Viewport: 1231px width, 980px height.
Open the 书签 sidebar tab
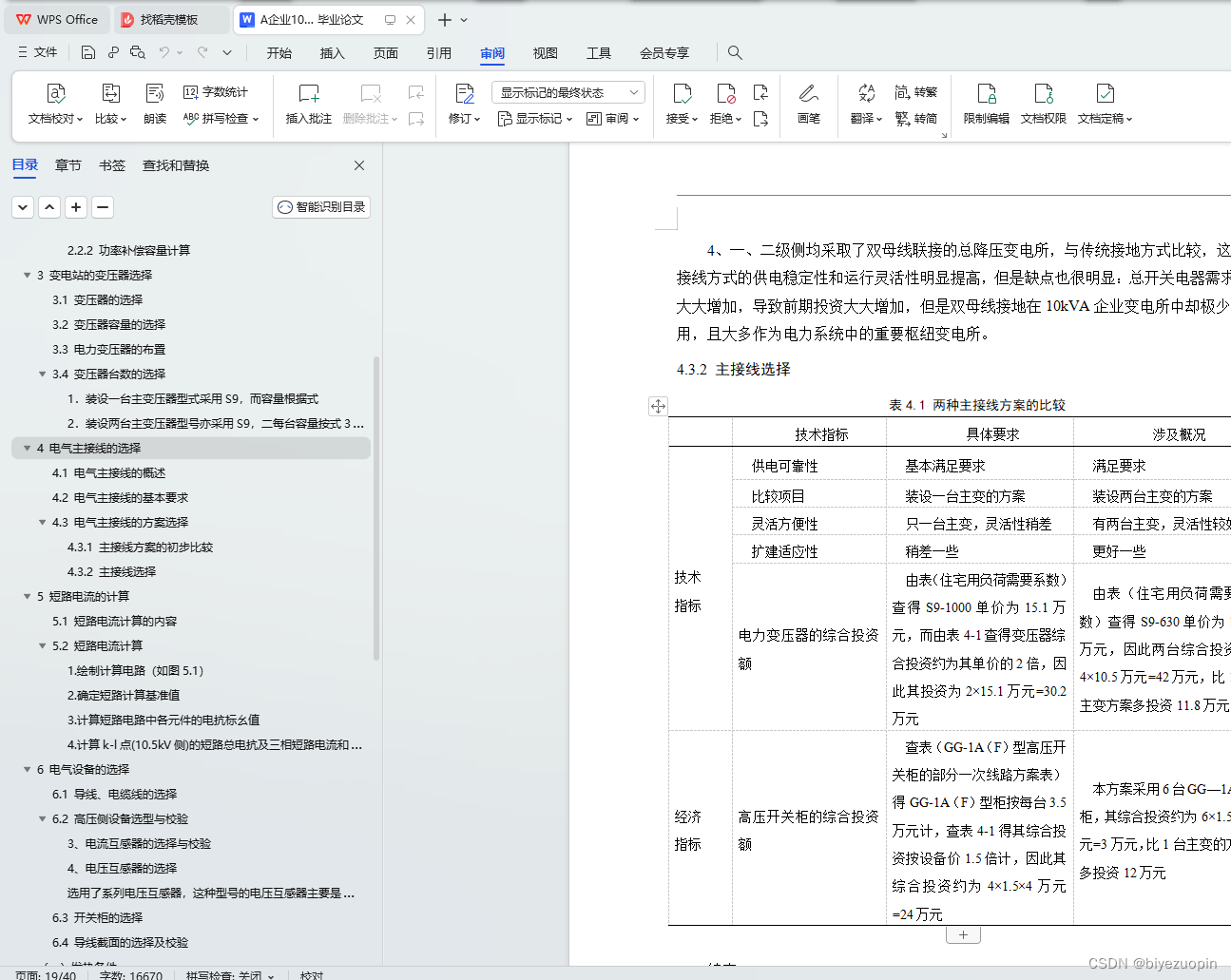click(111, 164)
